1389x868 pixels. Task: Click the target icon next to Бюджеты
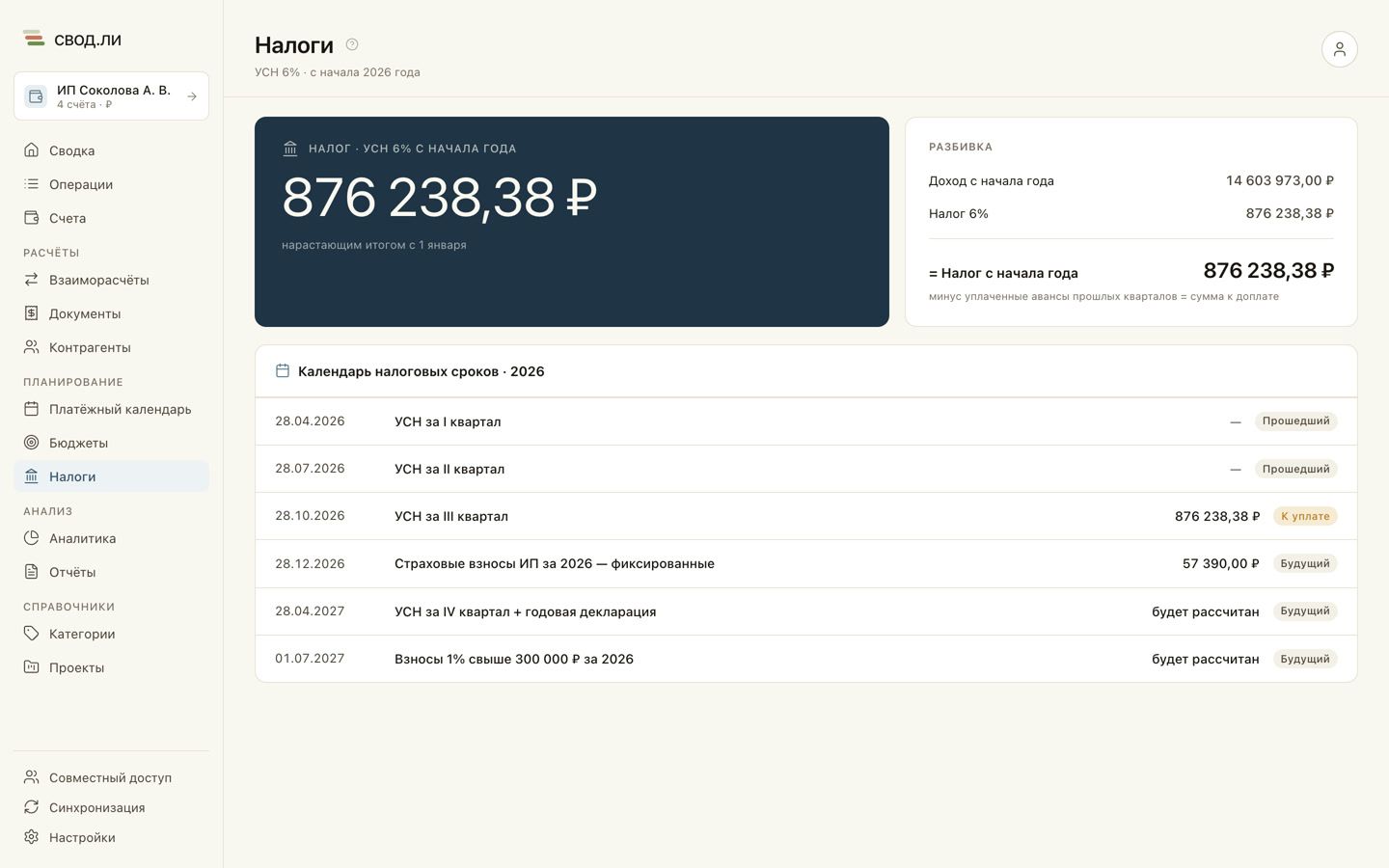coord(32,443)
